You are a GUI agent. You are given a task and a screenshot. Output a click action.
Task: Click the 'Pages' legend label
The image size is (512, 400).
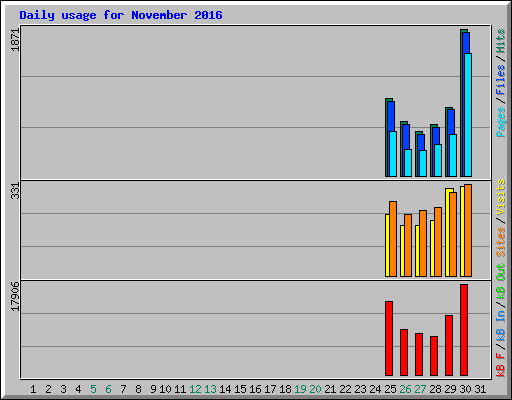(x=501, y=122)
